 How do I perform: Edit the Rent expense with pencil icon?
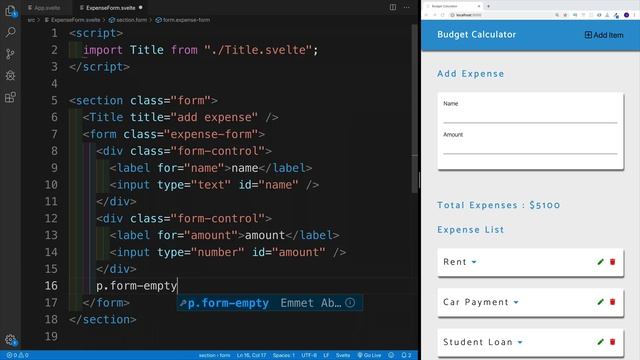[600, 262]
